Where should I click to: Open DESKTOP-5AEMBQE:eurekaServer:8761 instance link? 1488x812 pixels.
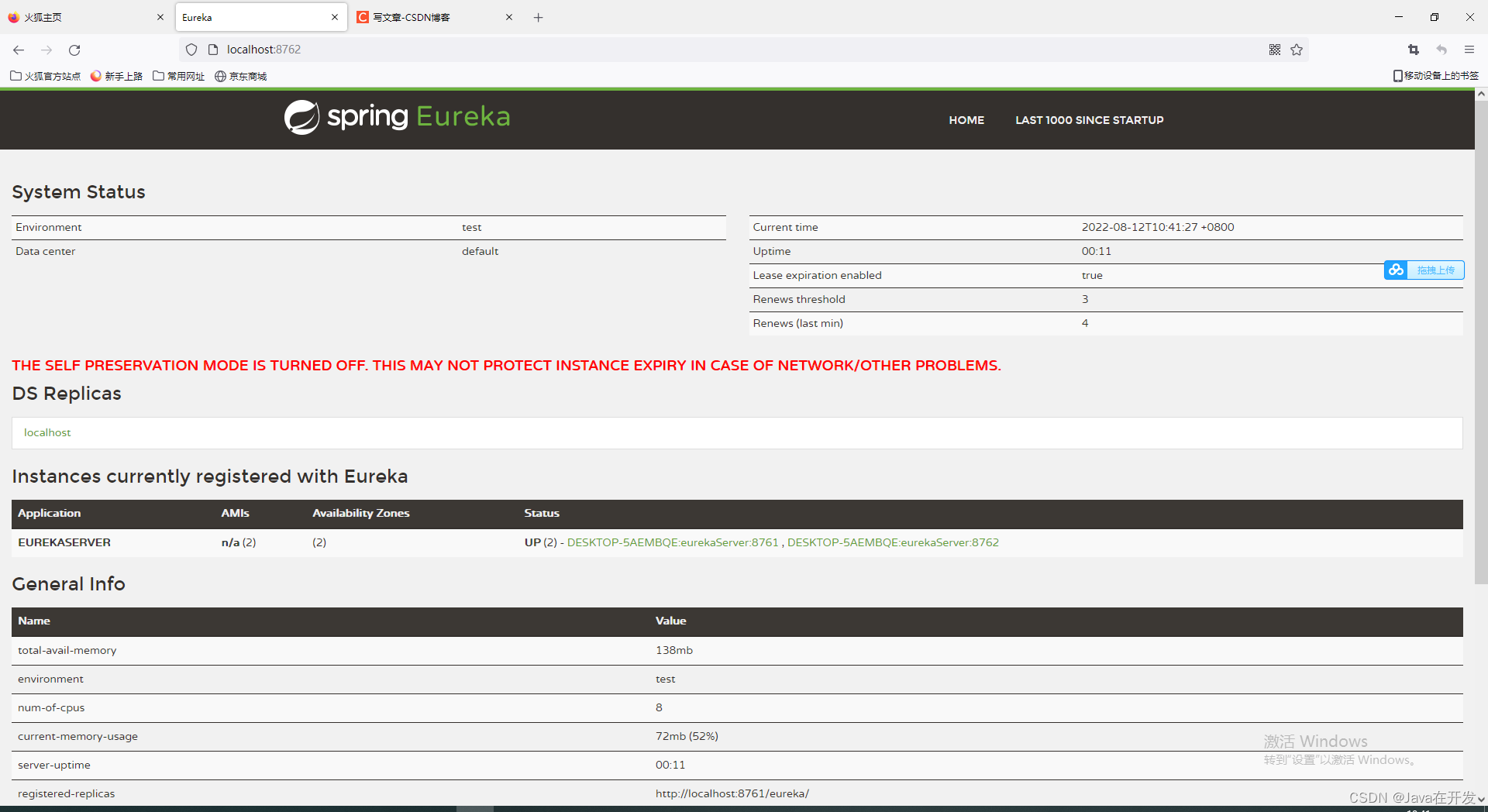[x=673, y=542]
